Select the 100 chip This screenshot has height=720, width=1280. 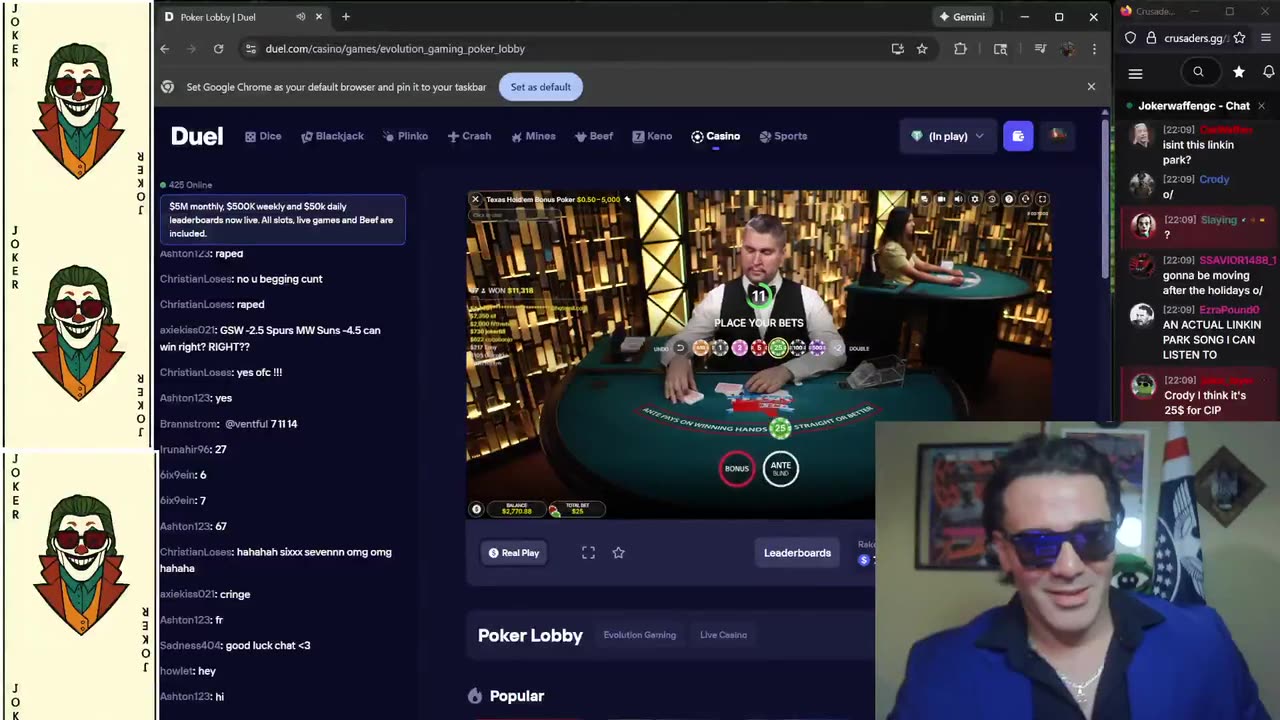[x=798, y=348]
